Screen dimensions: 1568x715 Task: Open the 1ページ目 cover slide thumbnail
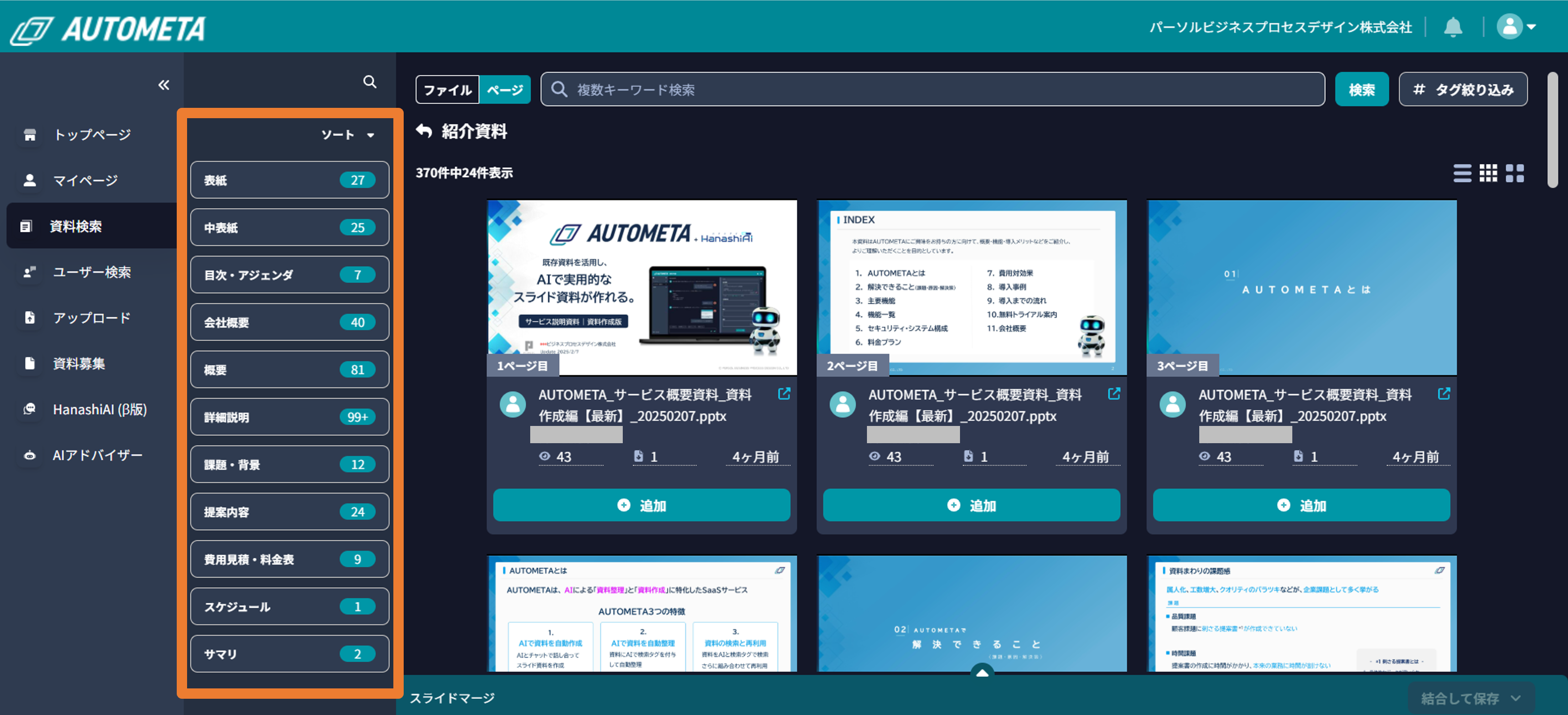(642, 288)
